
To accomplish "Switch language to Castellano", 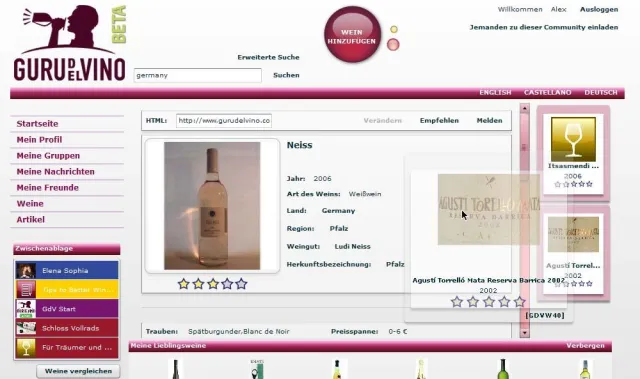I will (547, 93).
